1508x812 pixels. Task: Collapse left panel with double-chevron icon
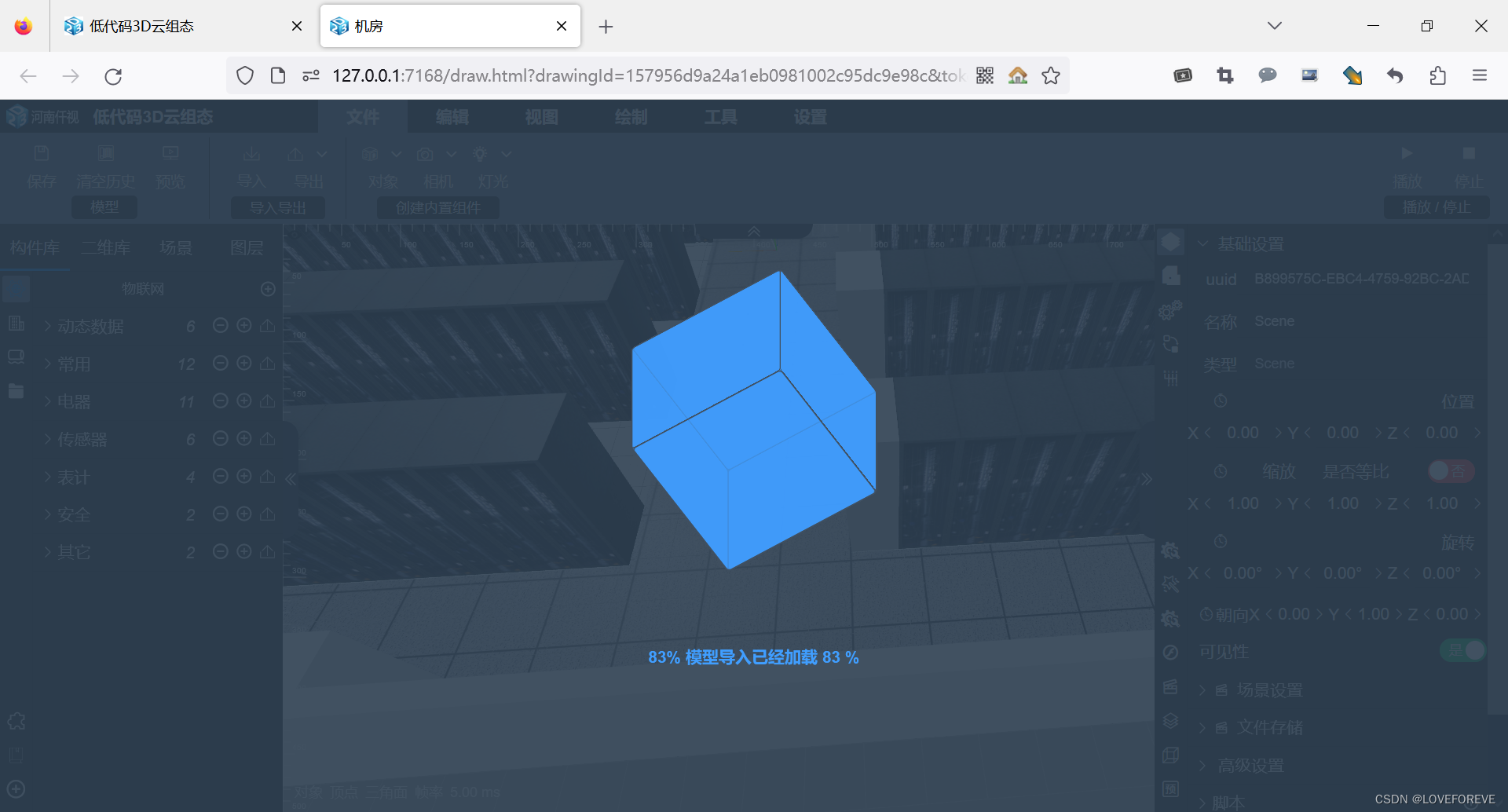(291, 478)
